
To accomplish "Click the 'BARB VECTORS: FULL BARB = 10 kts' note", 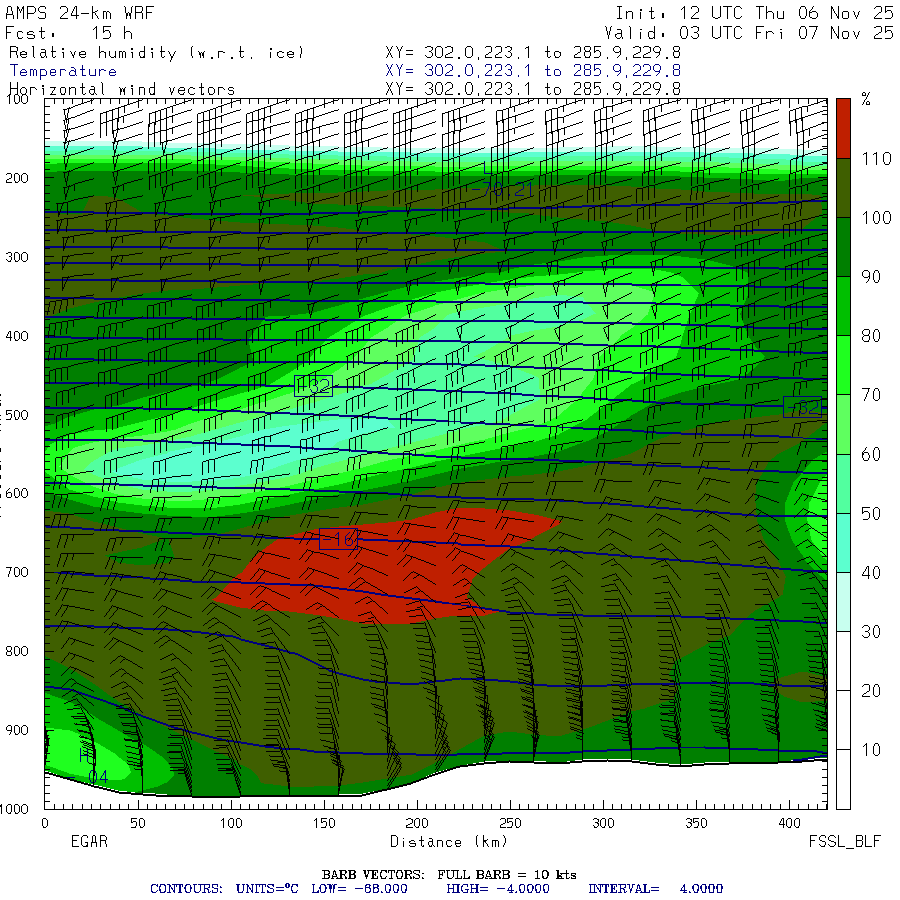I will 449,875.
